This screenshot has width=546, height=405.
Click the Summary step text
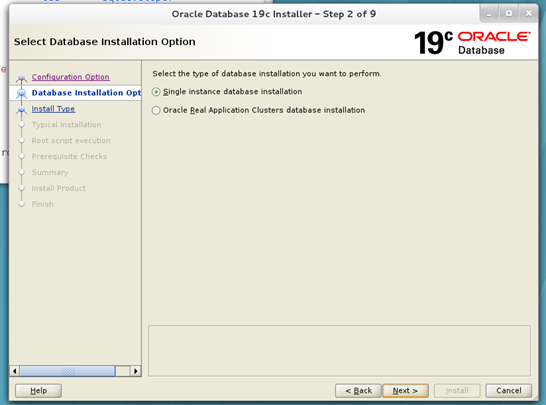[x=50, y=172]
